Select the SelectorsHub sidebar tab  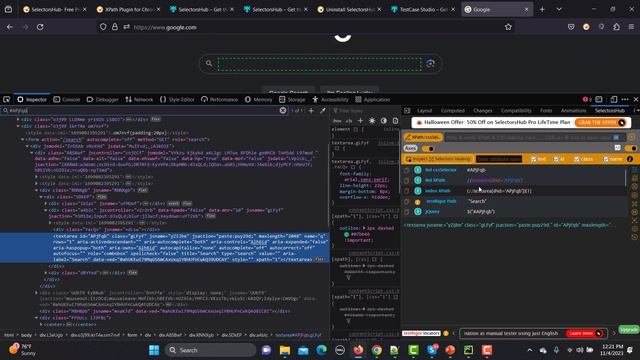click(x=609, y=111)
